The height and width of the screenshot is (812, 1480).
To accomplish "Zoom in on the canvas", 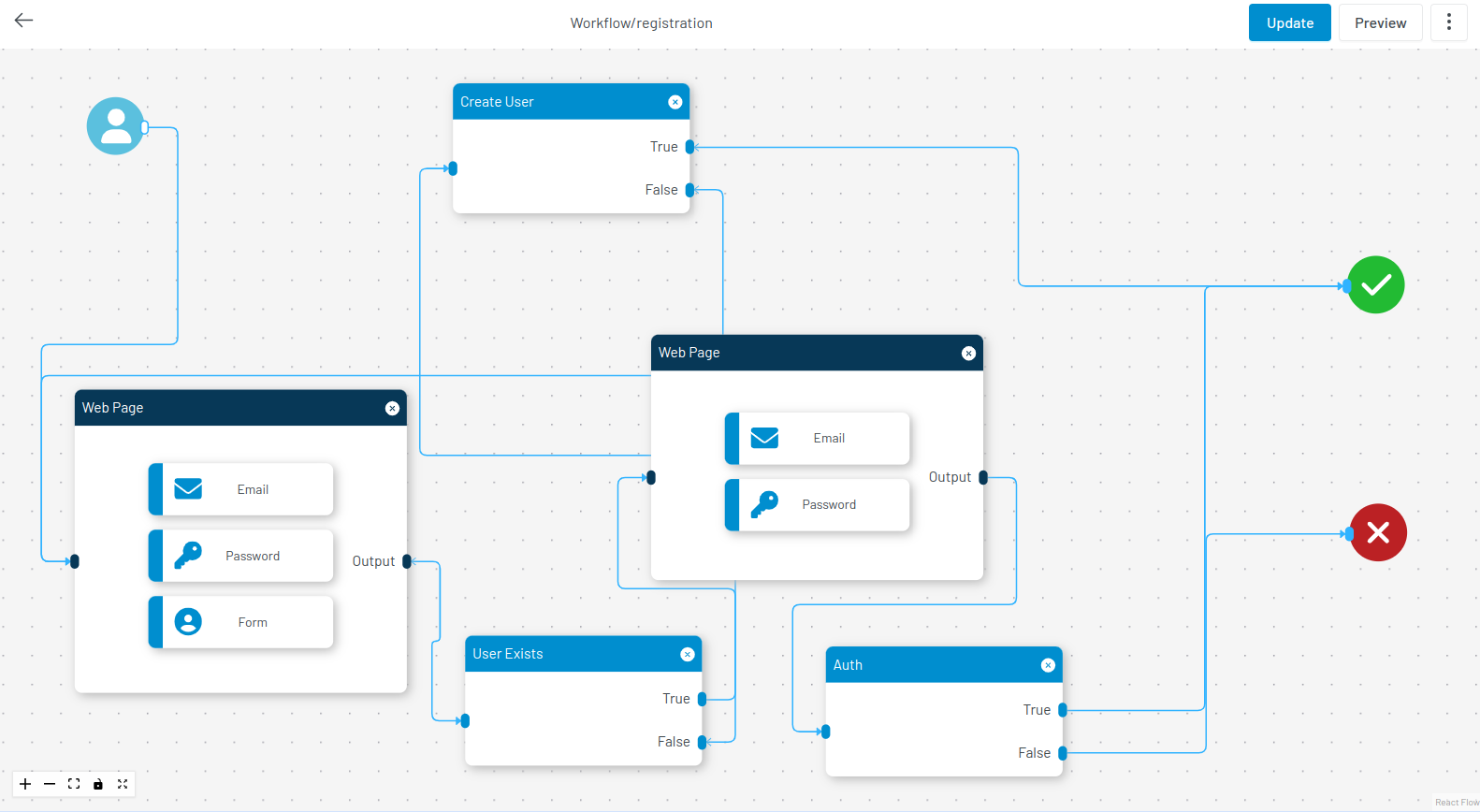I will pyautogui.click(x=25, y=784).
